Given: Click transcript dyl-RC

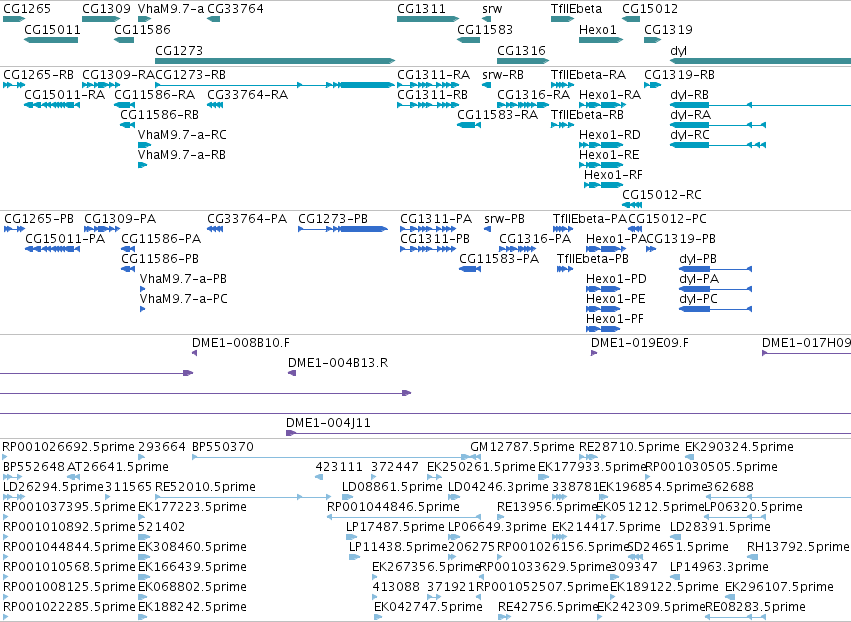Looking at the screenshot, I should pos(690,135).
